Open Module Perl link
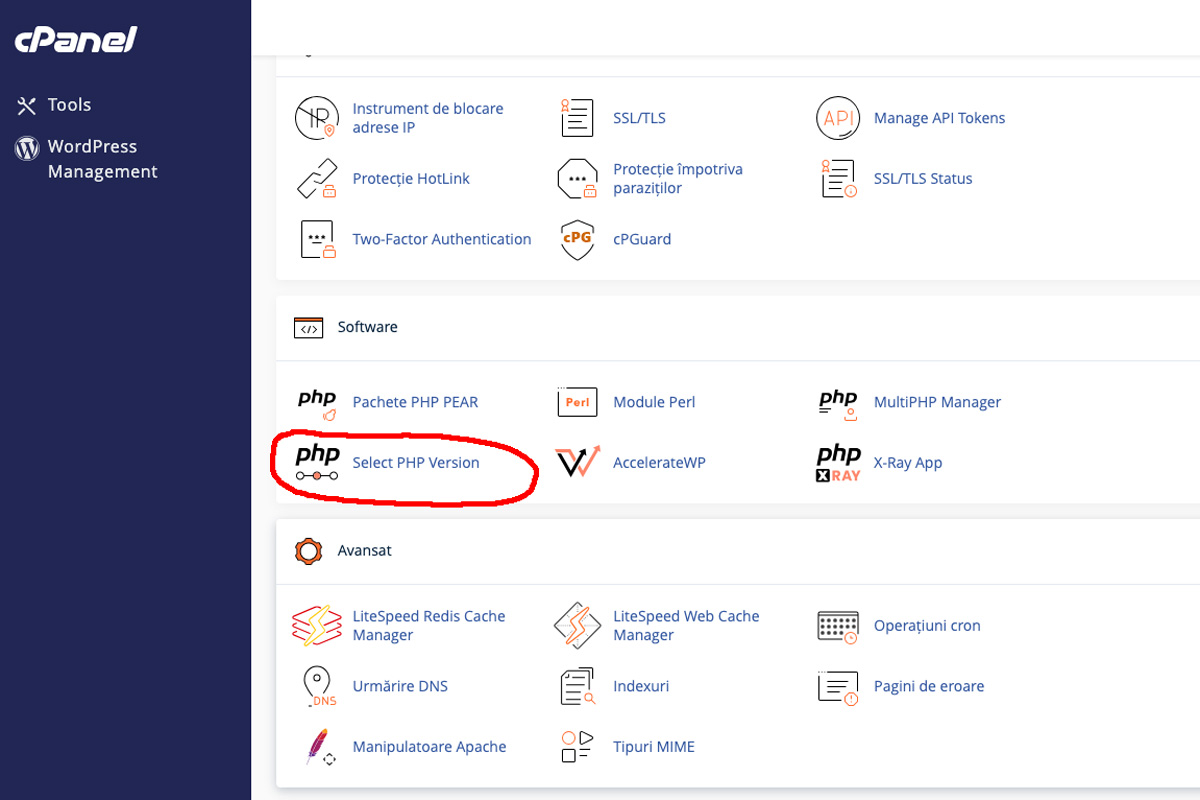Viewport: 1200px width, 800px height. 654,402
